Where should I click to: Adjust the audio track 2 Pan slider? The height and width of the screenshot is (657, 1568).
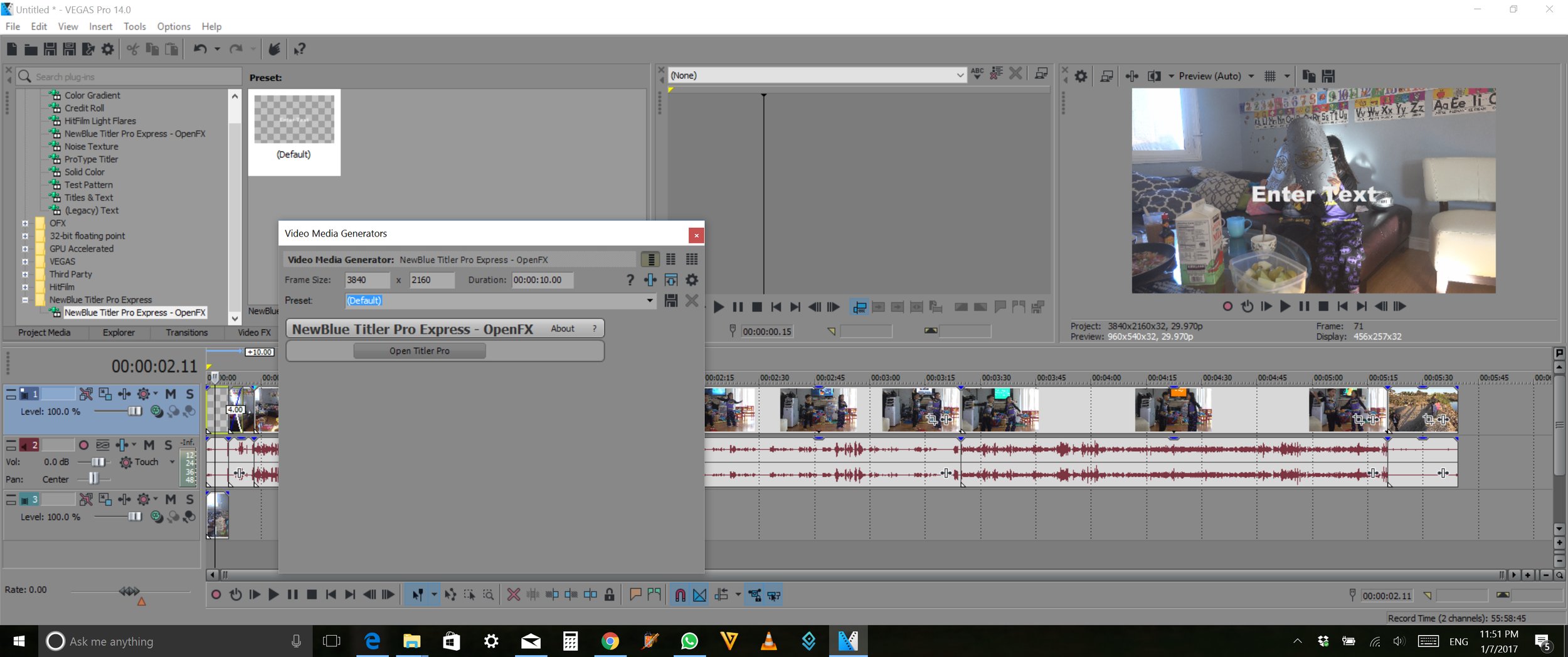coord(93,479)
